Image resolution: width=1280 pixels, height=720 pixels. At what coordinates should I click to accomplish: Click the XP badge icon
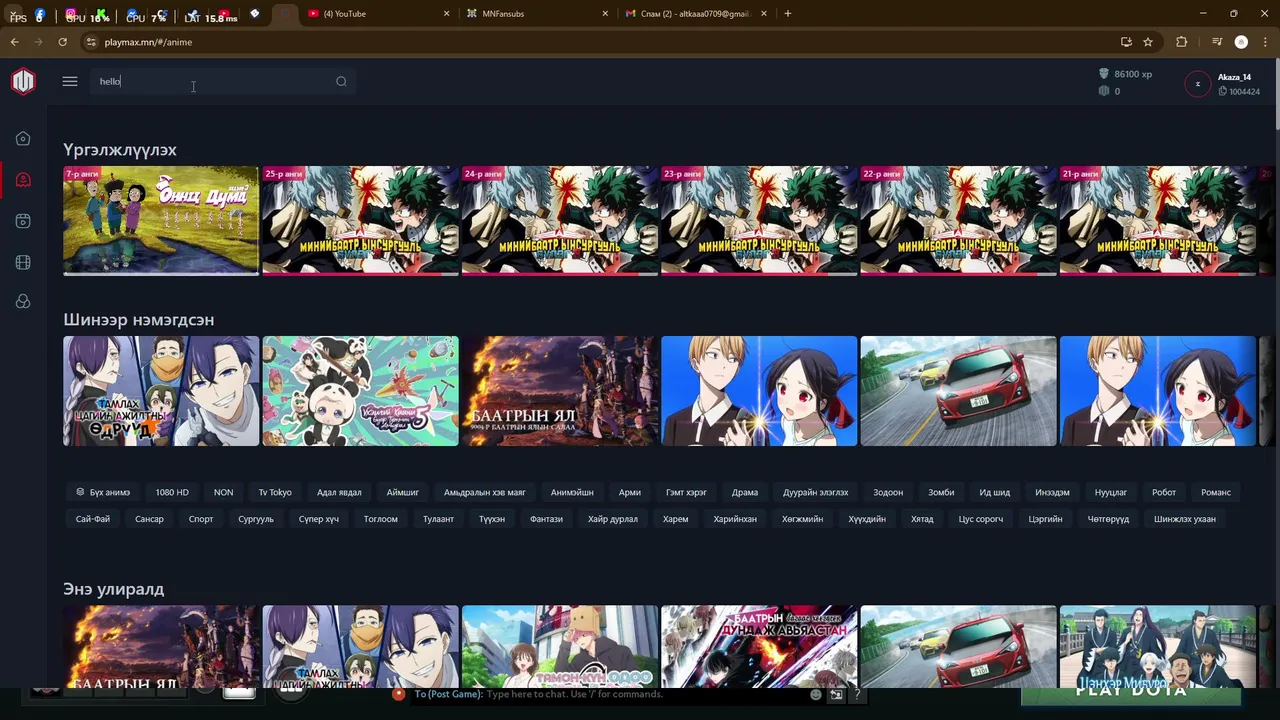tap(1104, 74)
